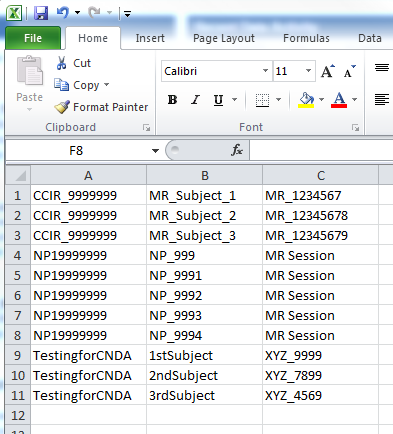Open the Font dialog launcher
The image size is (393, 434).
tap(356, 127)
